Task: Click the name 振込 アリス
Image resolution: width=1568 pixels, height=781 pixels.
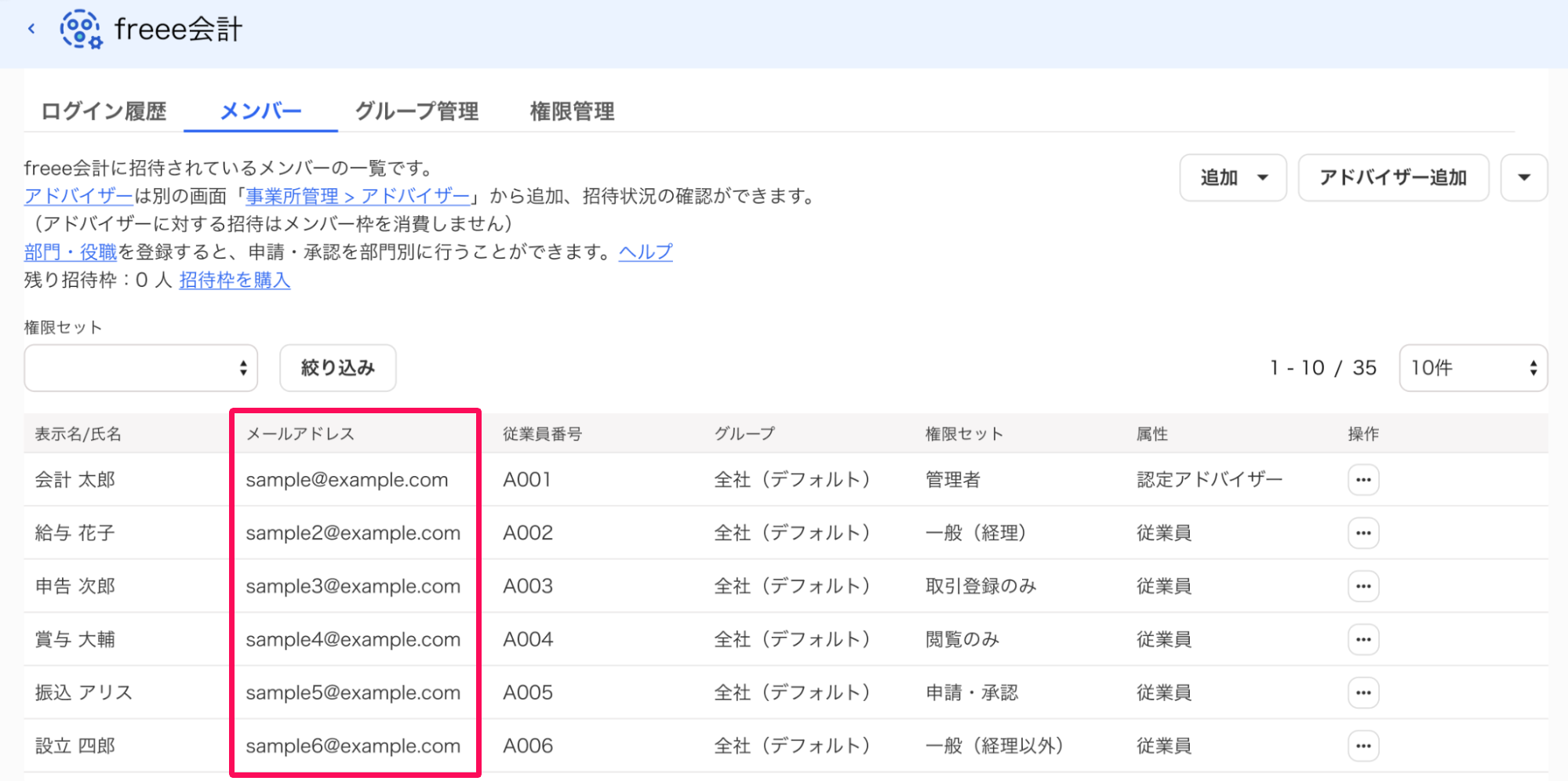Action: 84,693
